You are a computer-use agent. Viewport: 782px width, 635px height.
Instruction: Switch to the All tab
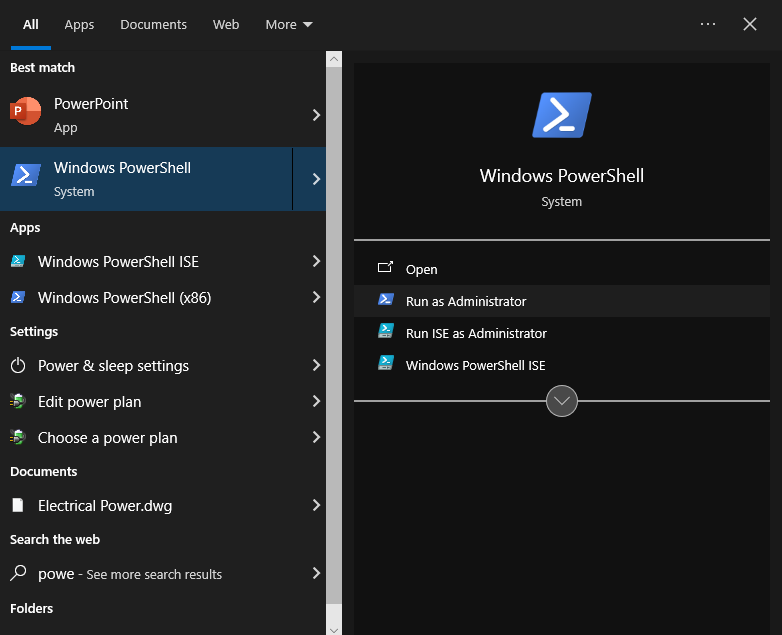tap(30, 24)
